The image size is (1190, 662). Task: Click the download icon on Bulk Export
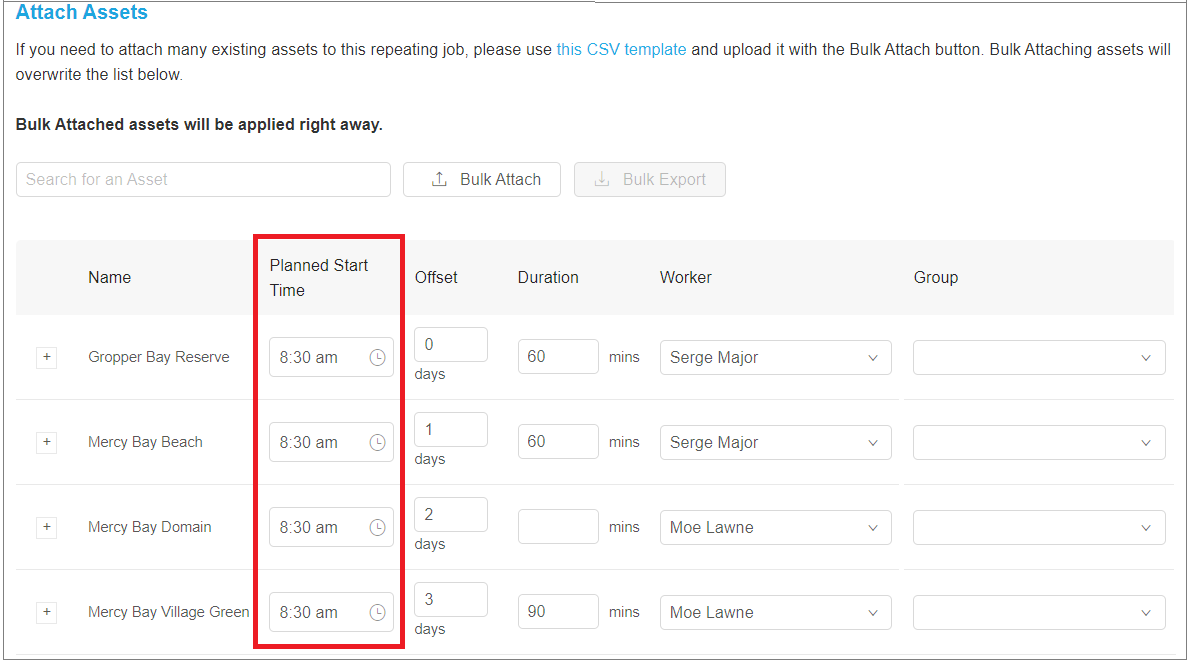[602, 179]
